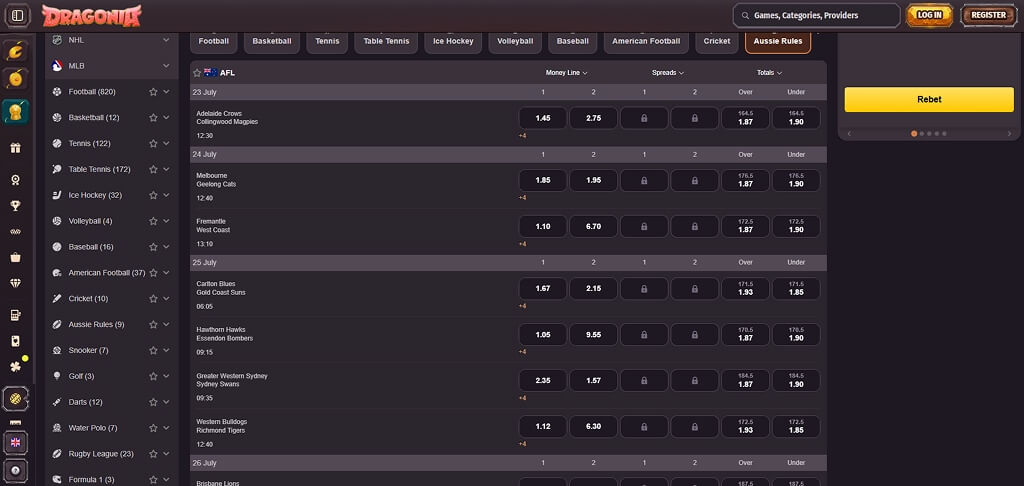
Task: Open the Totals market dropdown
Action: click(x=769, y=73)
